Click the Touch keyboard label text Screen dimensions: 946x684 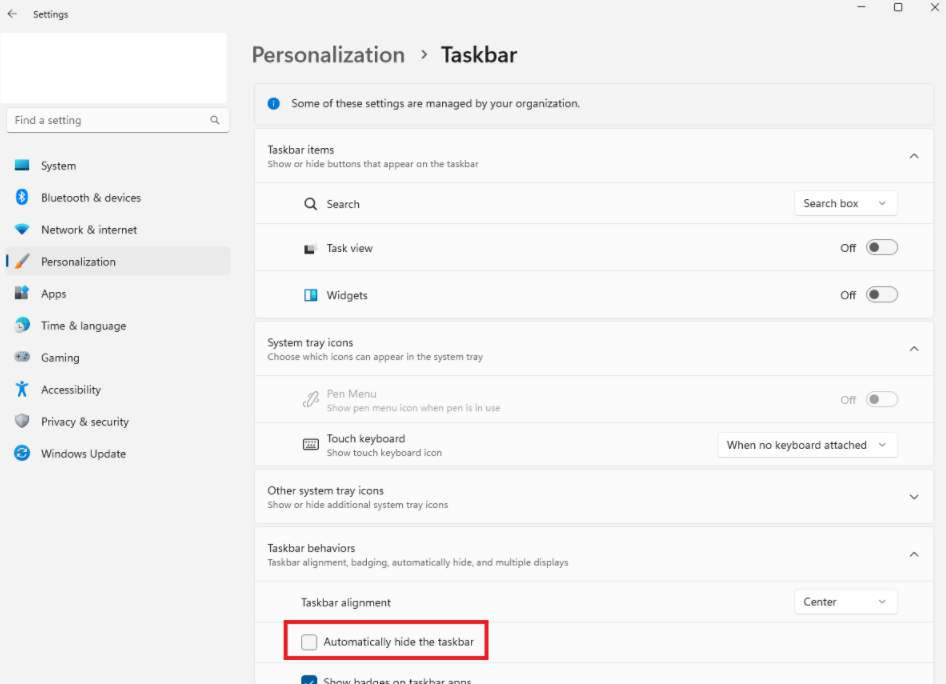[x=366, y=439]
